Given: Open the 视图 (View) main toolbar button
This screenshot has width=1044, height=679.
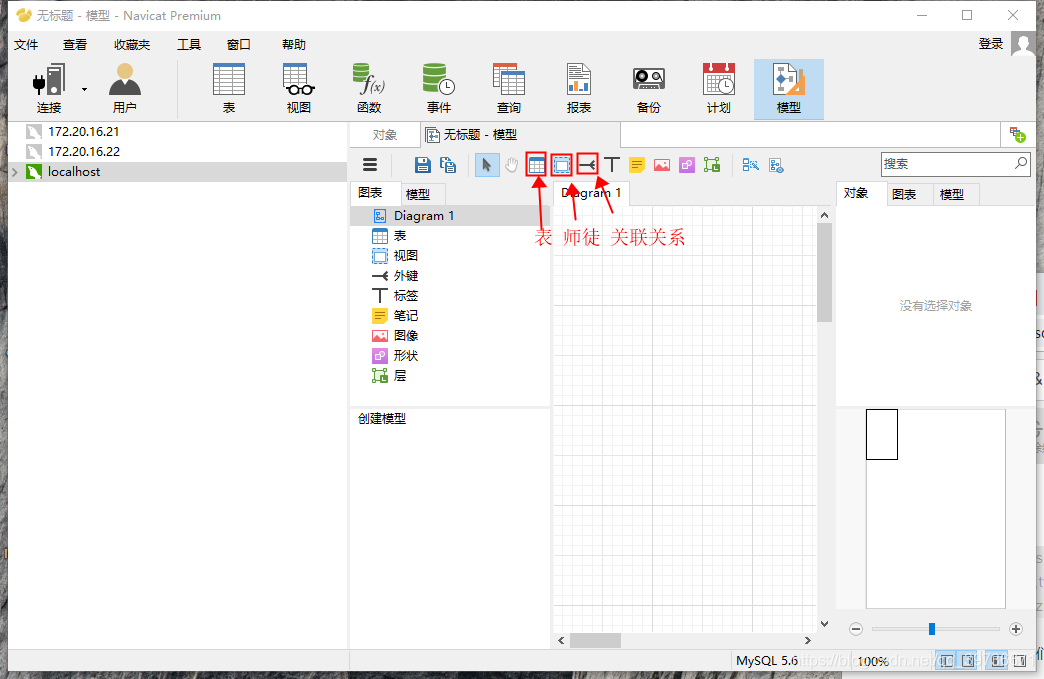Looking at the screenshot, I should pyautogui.click(x=298, y=89).
